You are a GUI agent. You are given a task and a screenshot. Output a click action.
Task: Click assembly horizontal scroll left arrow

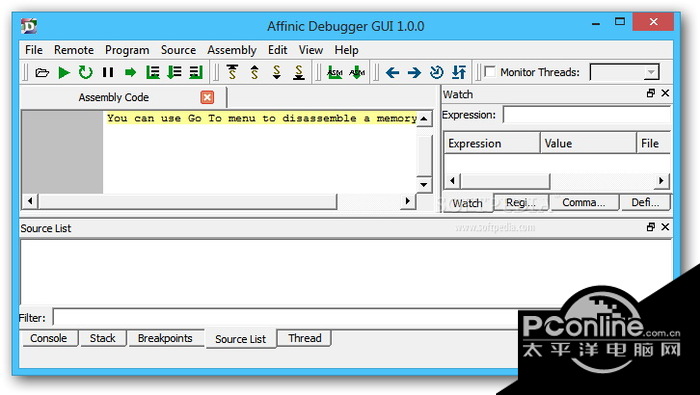[30, 201]
